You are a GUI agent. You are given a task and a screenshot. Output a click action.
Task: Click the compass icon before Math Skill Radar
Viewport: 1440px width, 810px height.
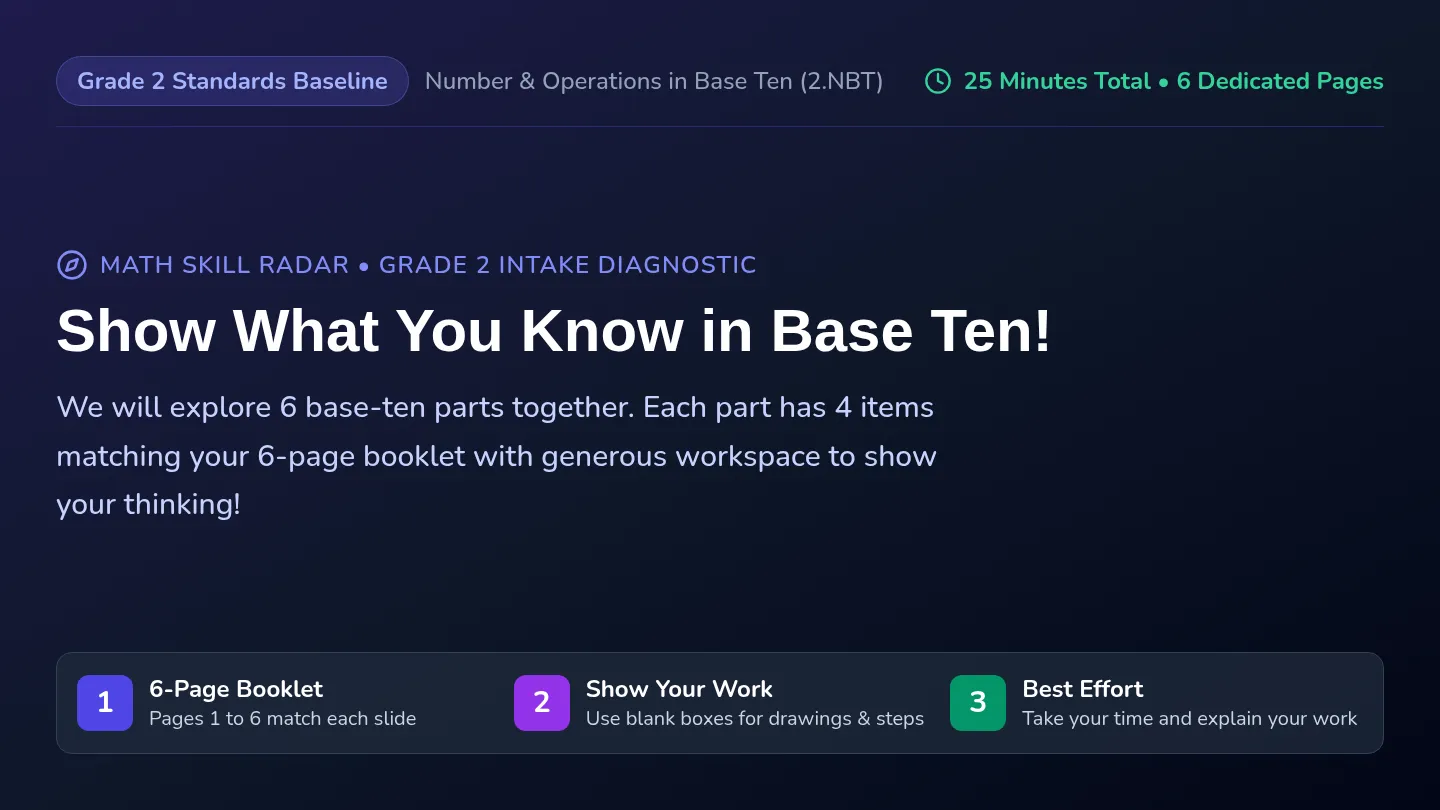point(71,265)
